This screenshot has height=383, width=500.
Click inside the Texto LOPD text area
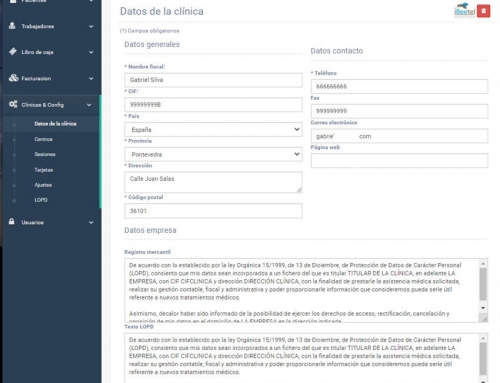(x=303, y=358)
